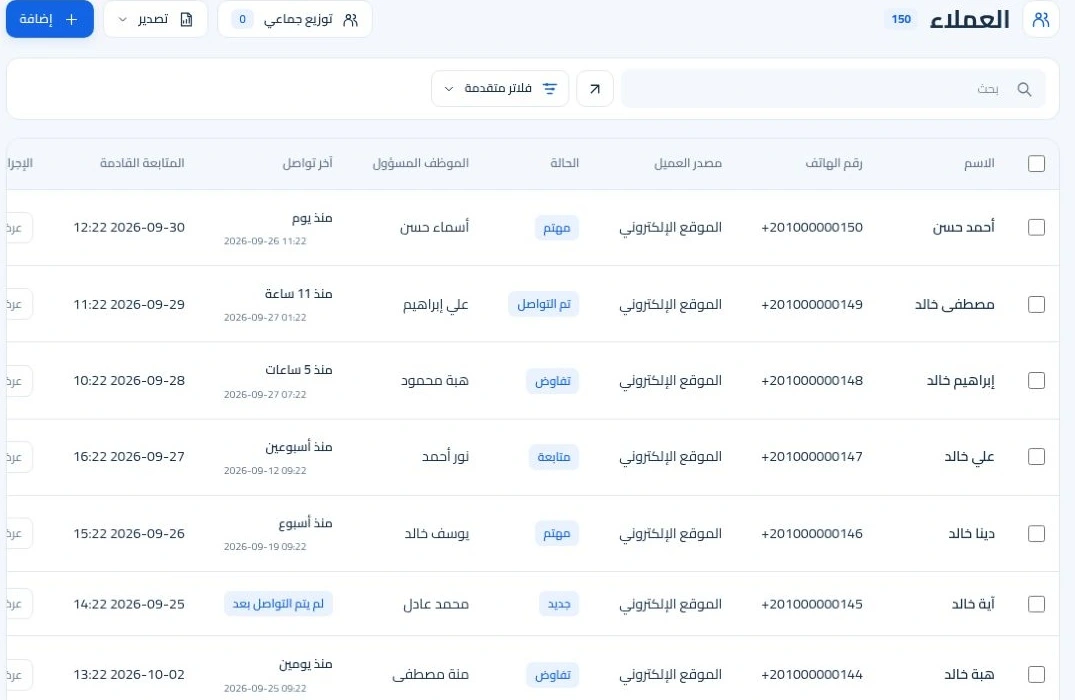Click employee name يوسف خالد
Viewport: 1075px width, 700px height.
(437, 533)
